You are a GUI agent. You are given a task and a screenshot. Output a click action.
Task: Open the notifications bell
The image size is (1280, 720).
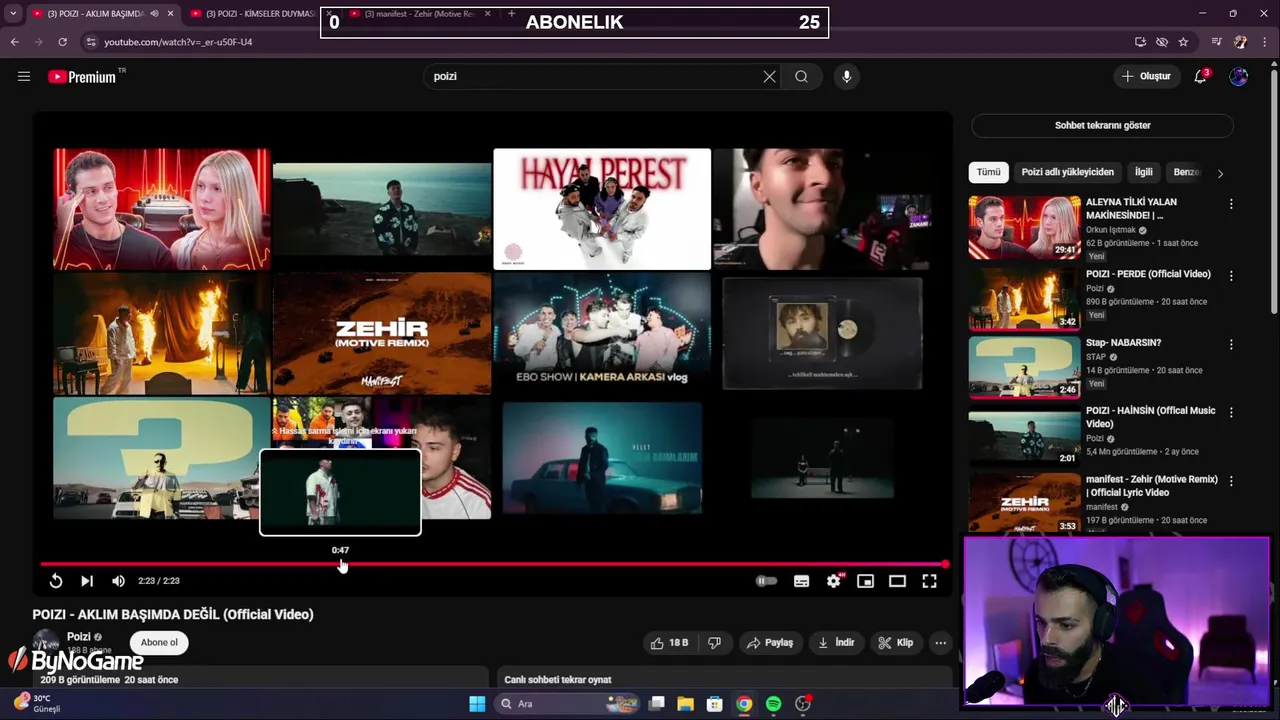tap(1200, 76)
